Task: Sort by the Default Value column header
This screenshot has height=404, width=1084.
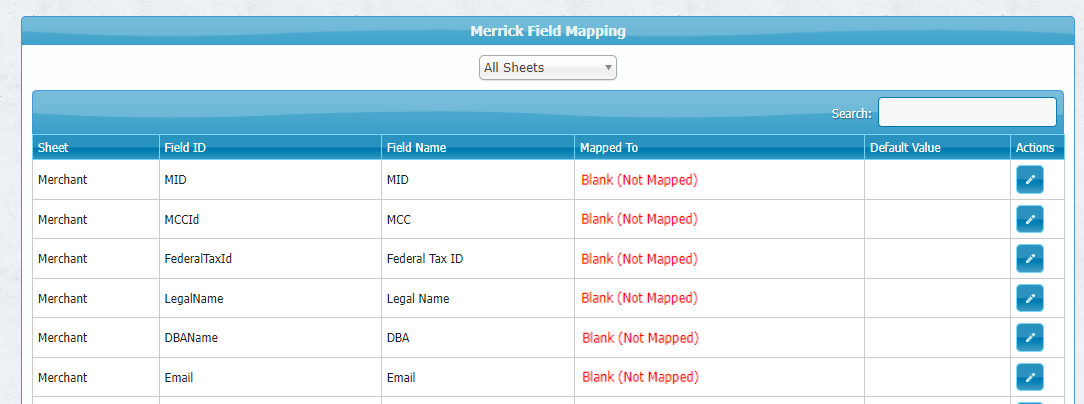Action: point(905,148)
